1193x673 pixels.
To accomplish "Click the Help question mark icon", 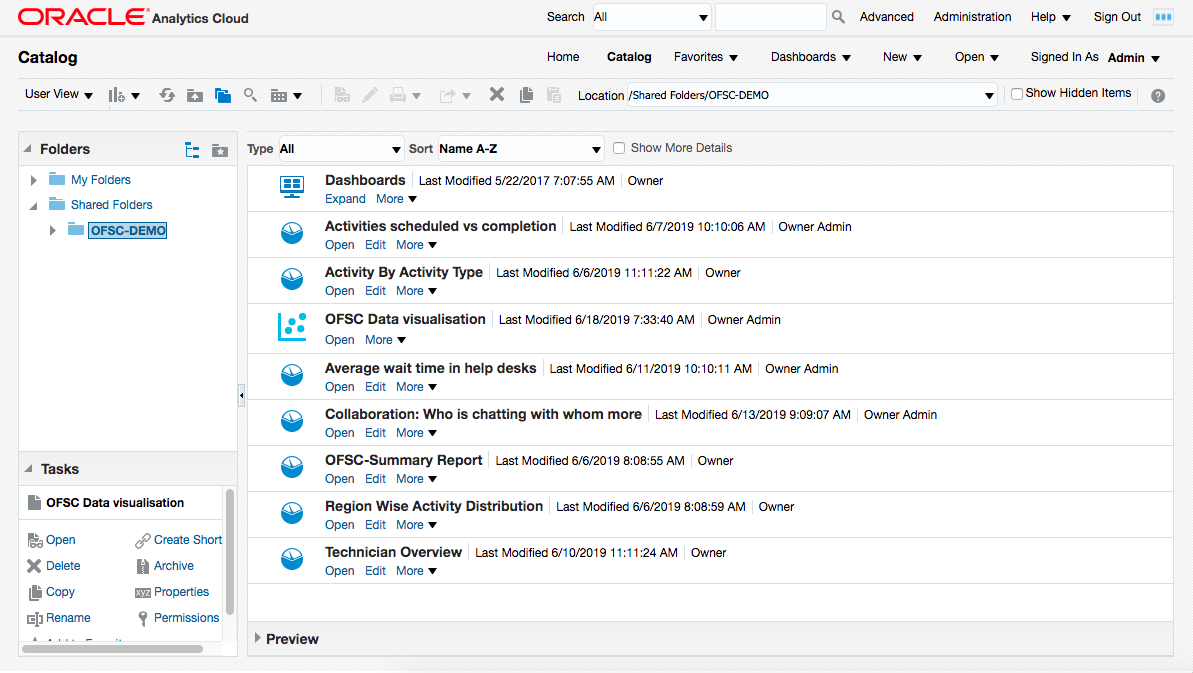I will pyautogui.click(x=1158, y=96).
